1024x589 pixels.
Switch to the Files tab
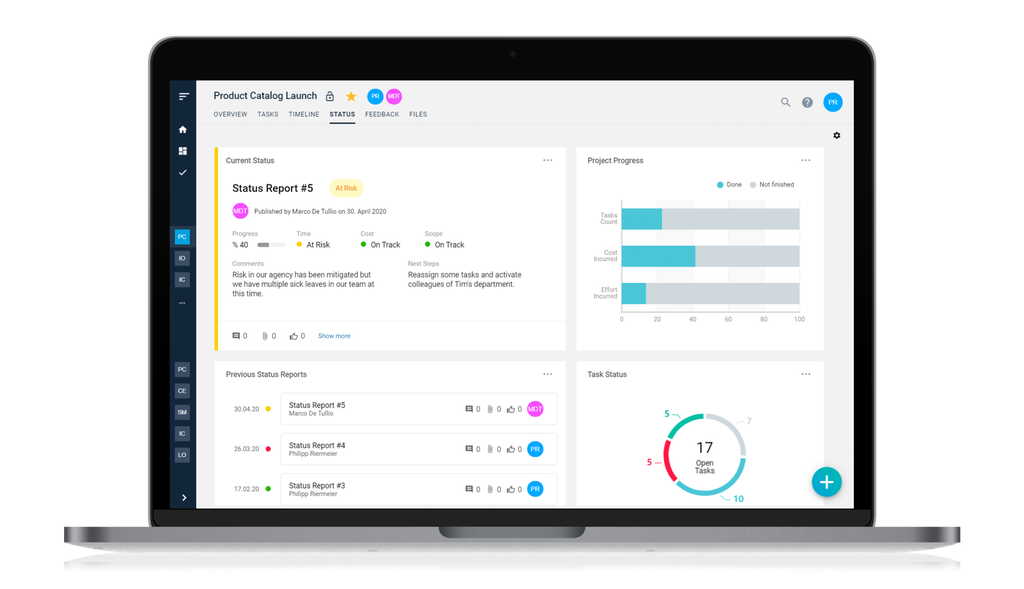418,114
